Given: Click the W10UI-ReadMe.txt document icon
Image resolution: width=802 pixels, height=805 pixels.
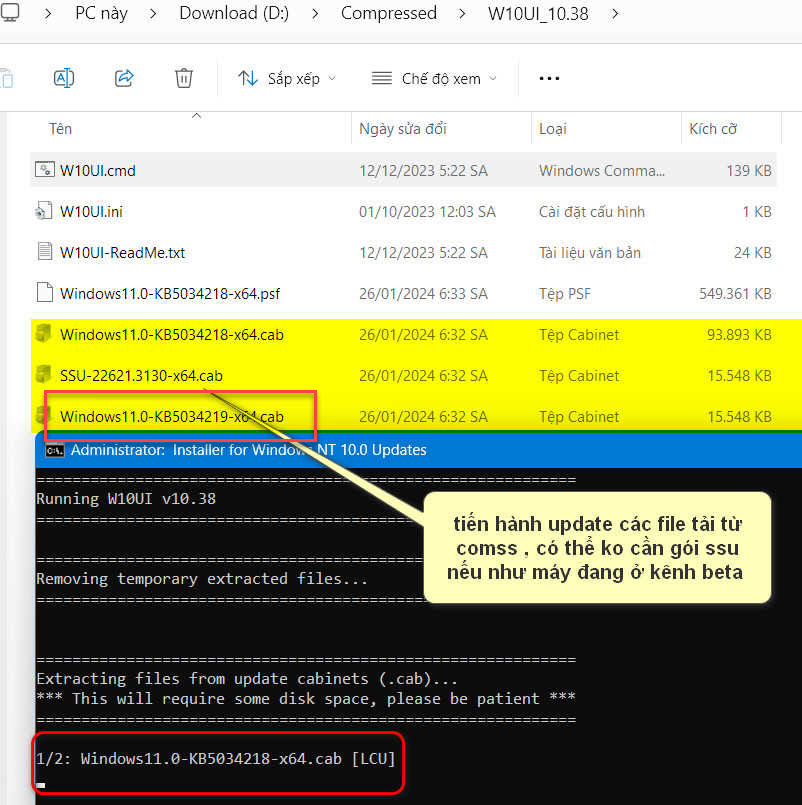Looking at the screenshot, I should click(x=45, y=252).
